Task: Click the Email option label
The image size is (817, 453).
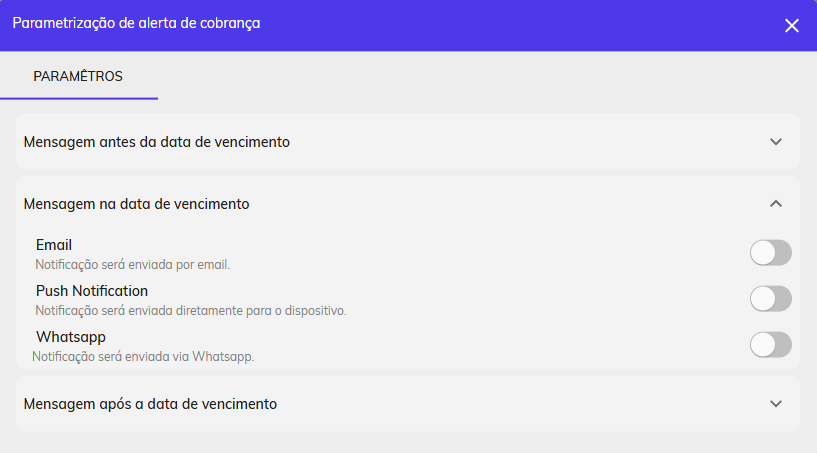Action: pyautogui.click(x=54, y=245)
